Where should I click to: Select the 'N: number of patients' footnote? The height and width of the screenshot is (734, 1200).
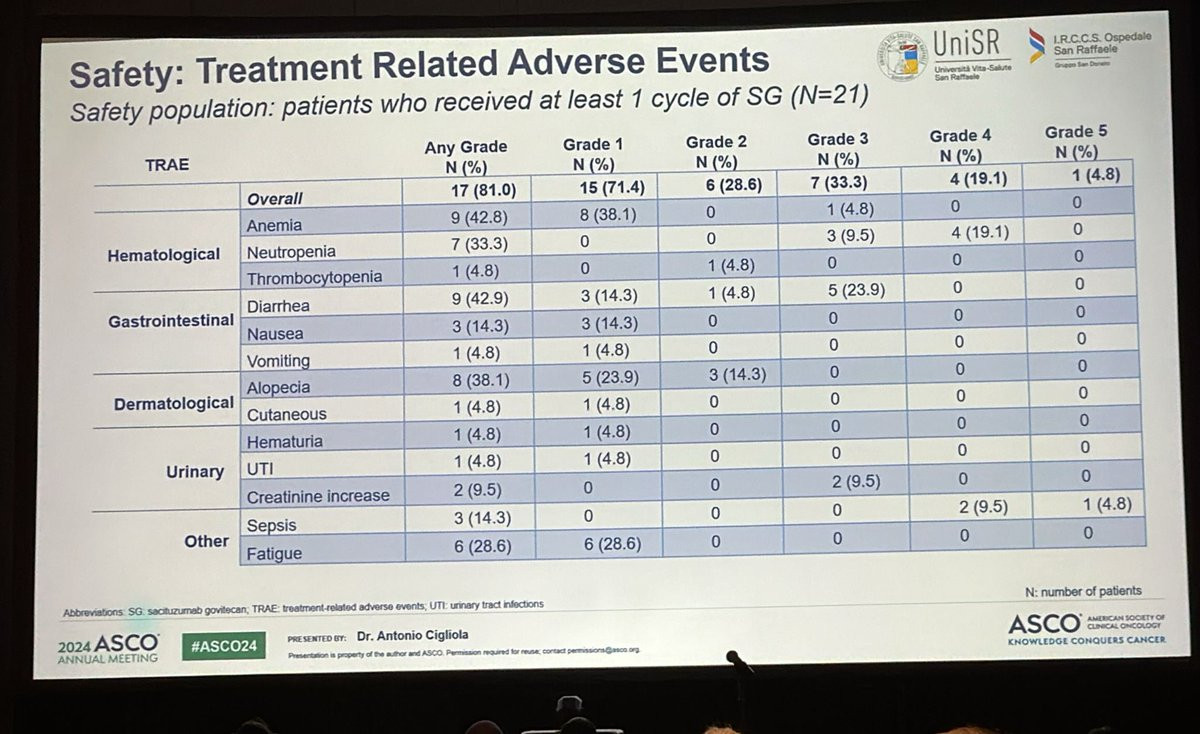click(x=1084, y=591)
